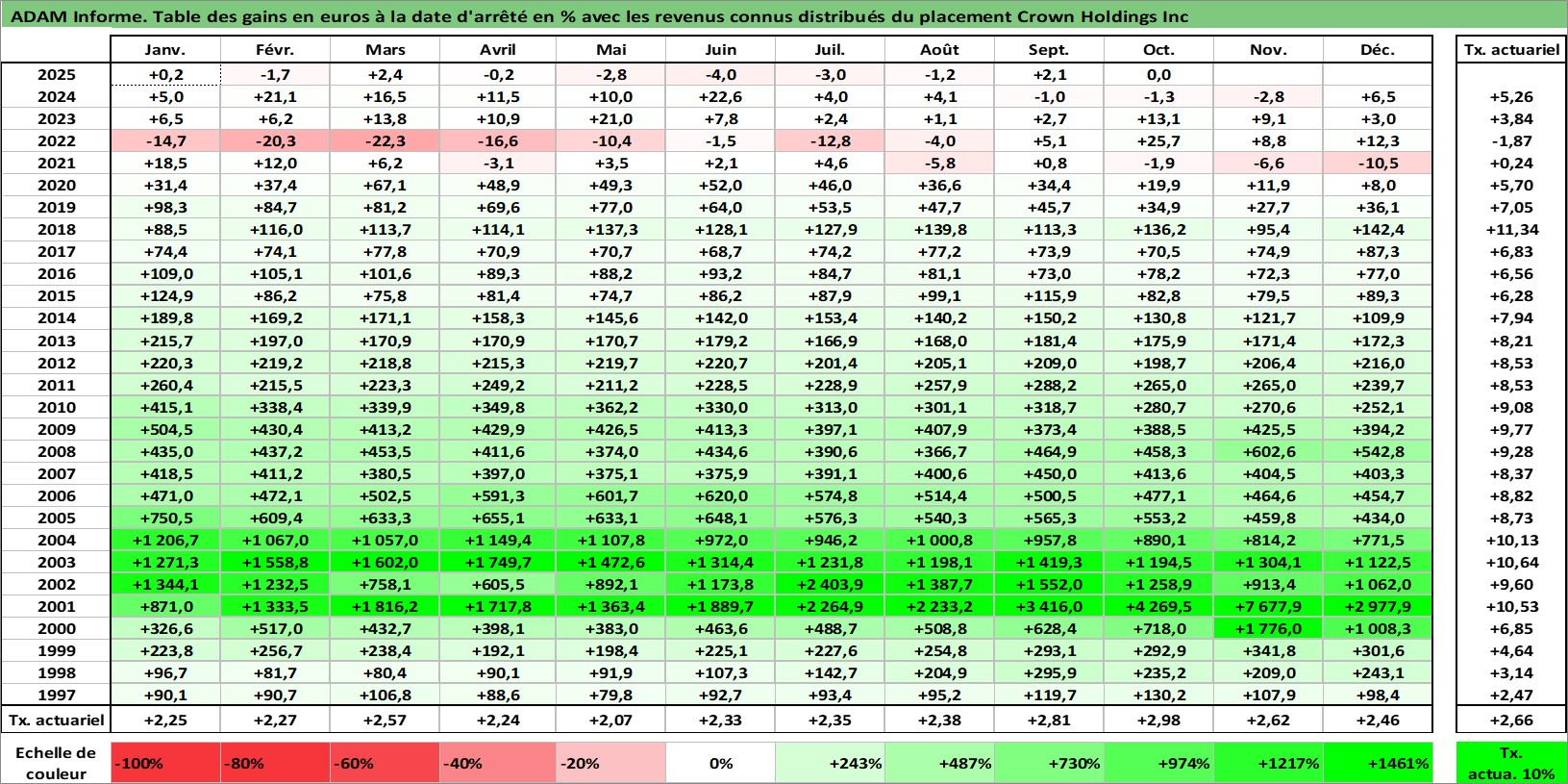Select the 2025 year row label

point(56,75)
